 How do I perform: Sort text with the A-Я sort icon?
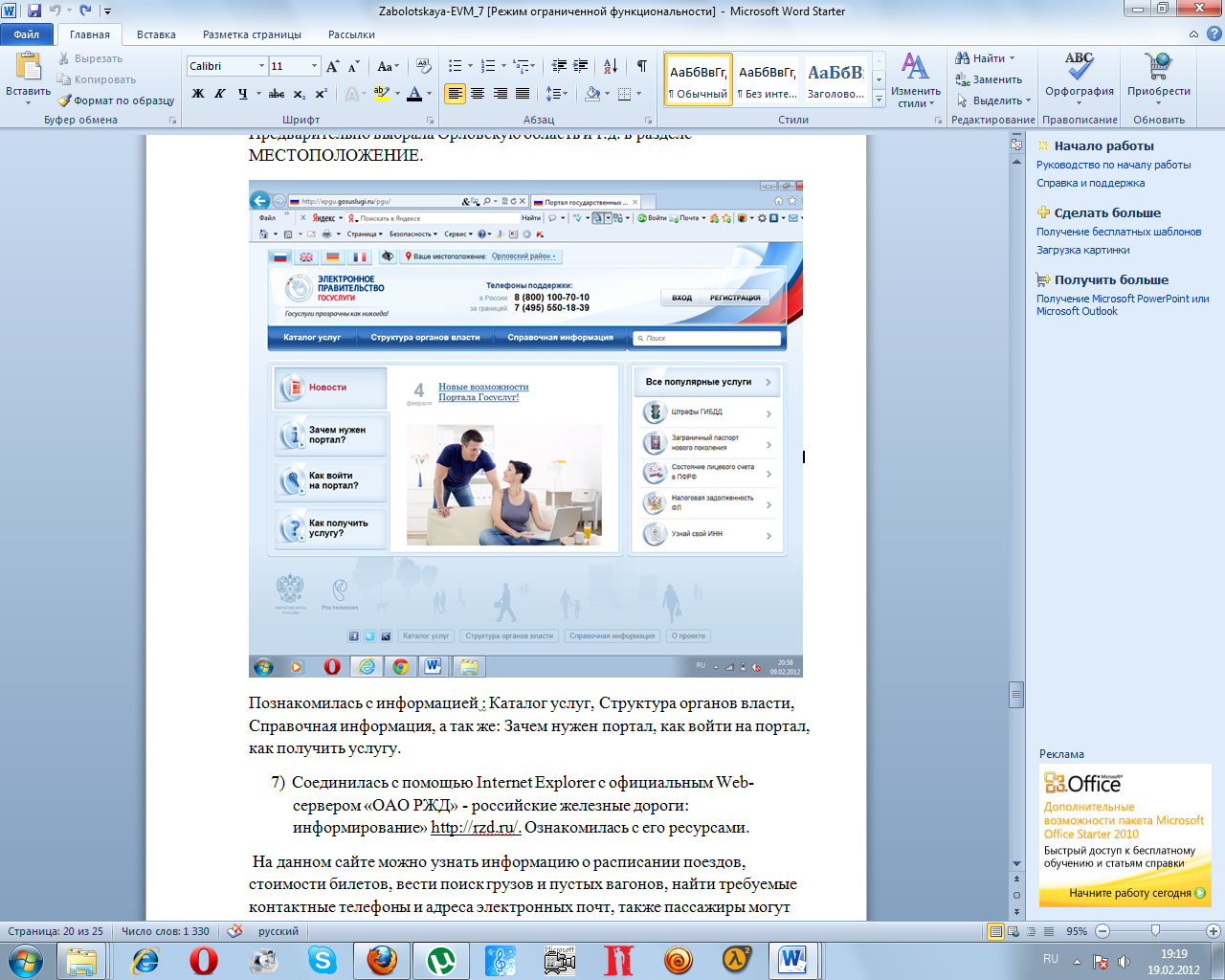pyautogui.click(x=610, y=66)
